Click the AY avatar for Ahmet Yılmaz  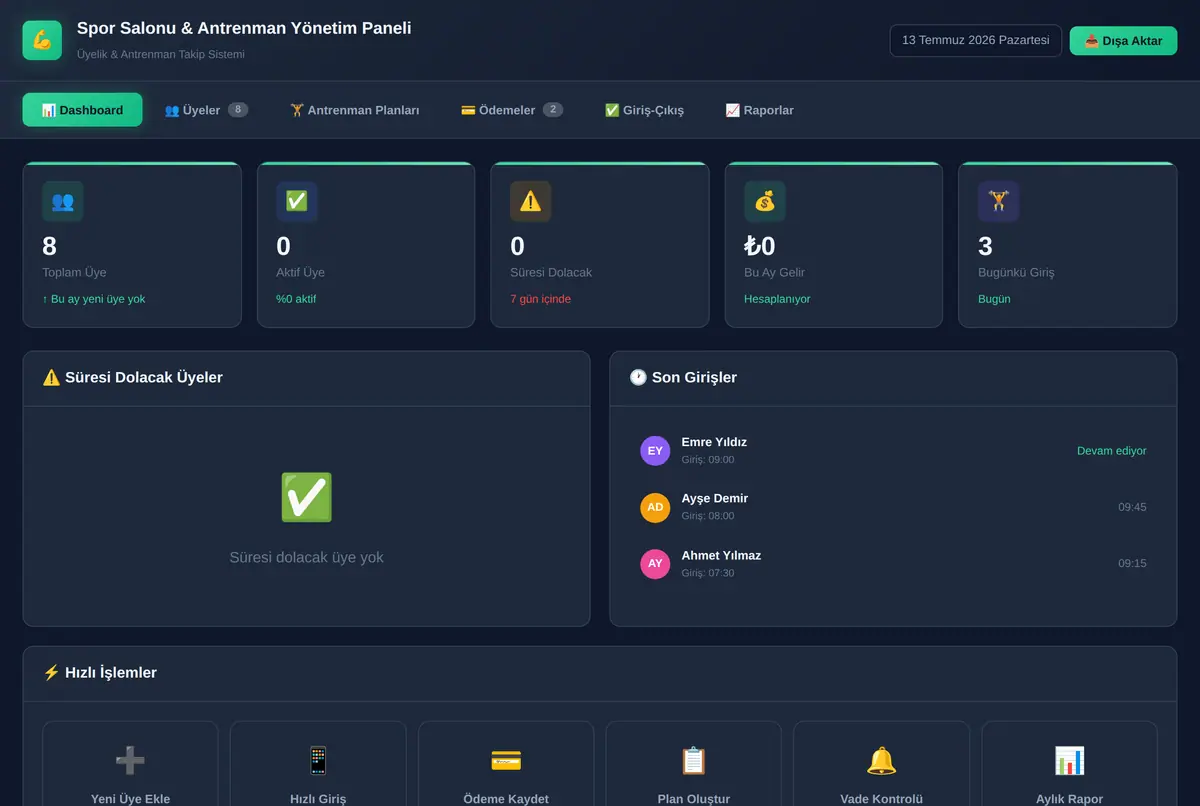point(655,564)
